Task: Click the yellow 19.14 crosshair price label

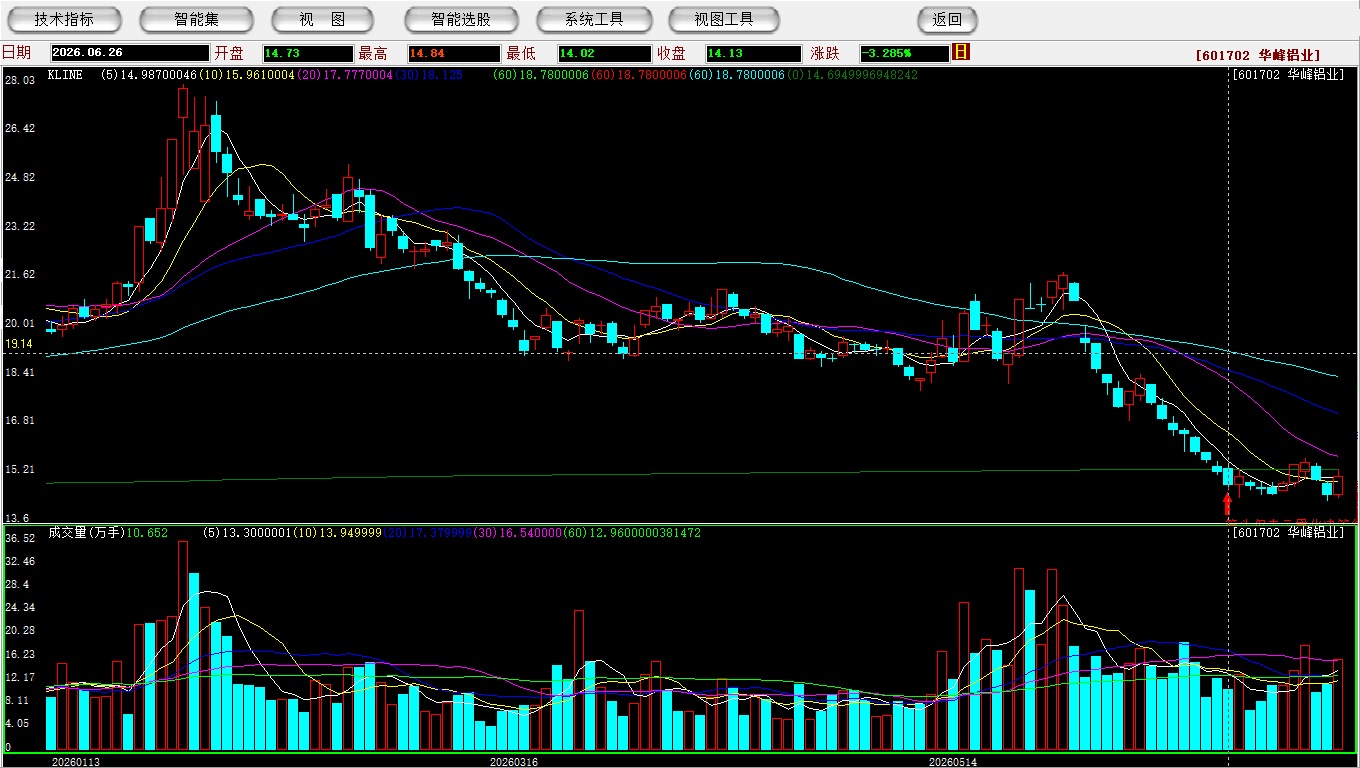Action: click(19, 343)
